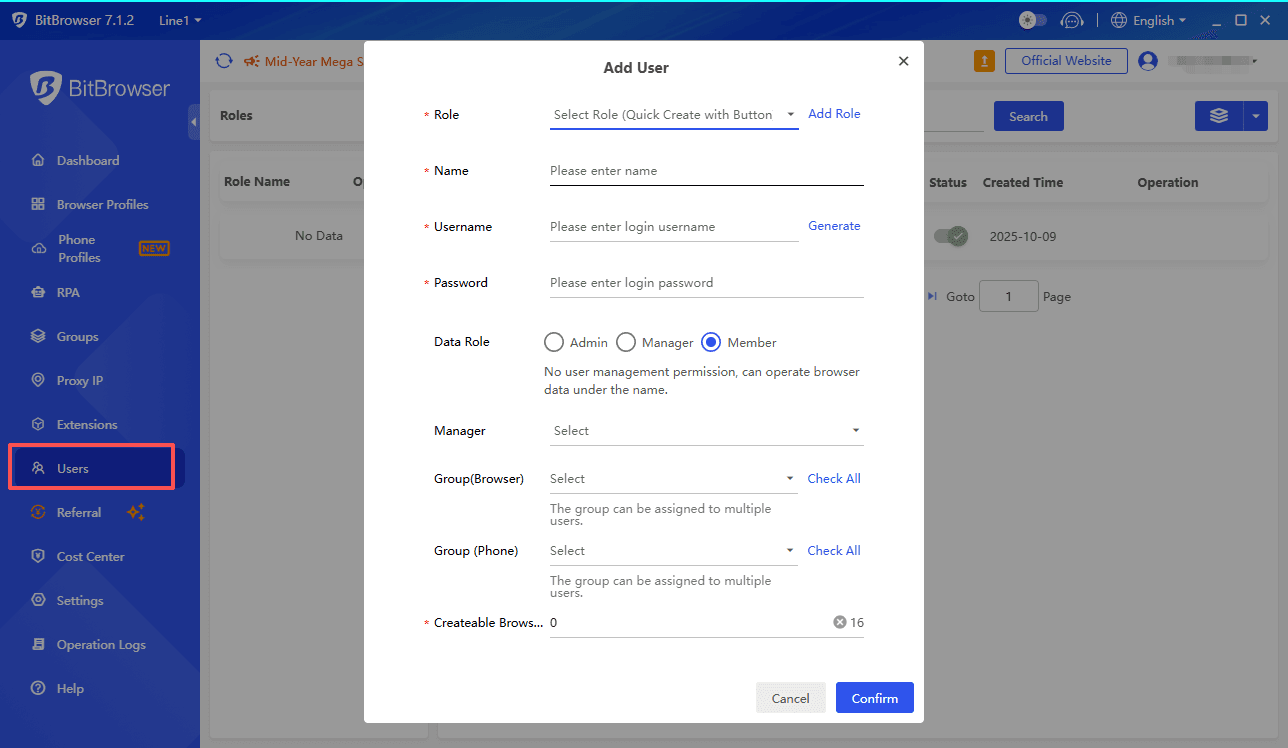Click the Created Time column header
The width and height of the screenshot is (1288, 748).
click(1023, 182)
